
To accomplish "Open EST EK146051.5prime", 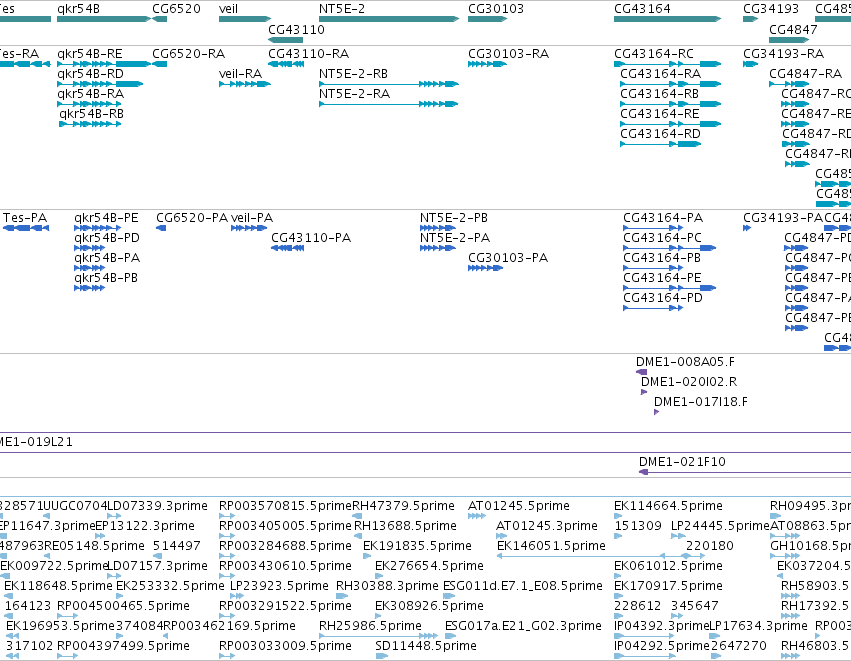I will (x=581, y=556).
